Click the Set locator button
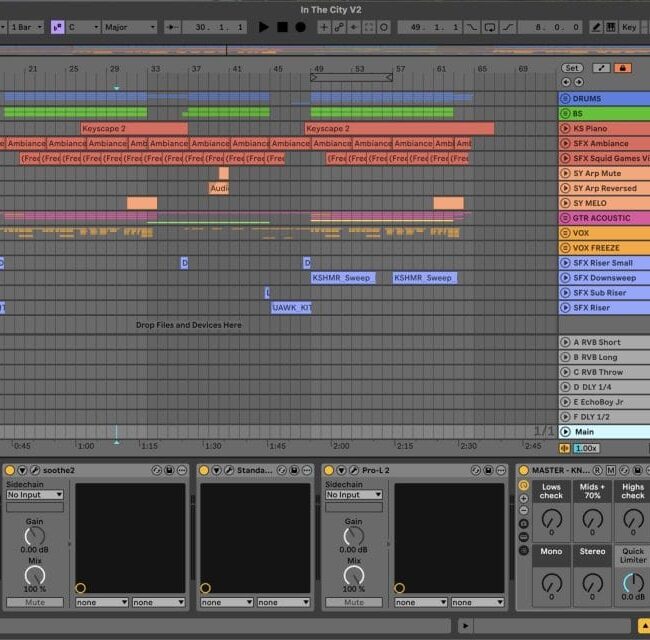Screen dimensions: 650x640 tap(571, 68)
